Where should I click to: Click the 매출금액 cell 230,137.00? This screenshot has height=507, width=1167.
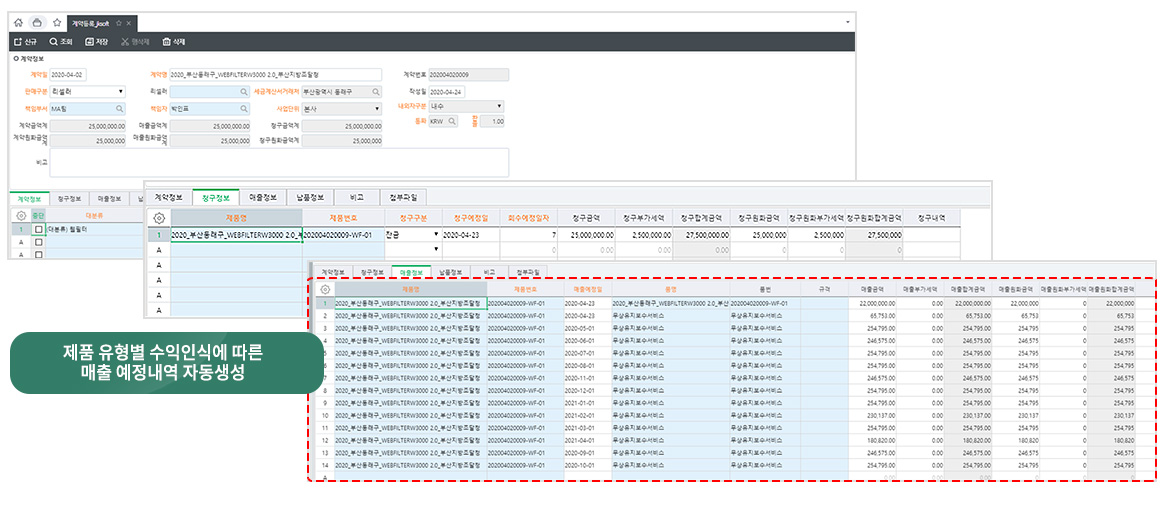tap(872, 415)
